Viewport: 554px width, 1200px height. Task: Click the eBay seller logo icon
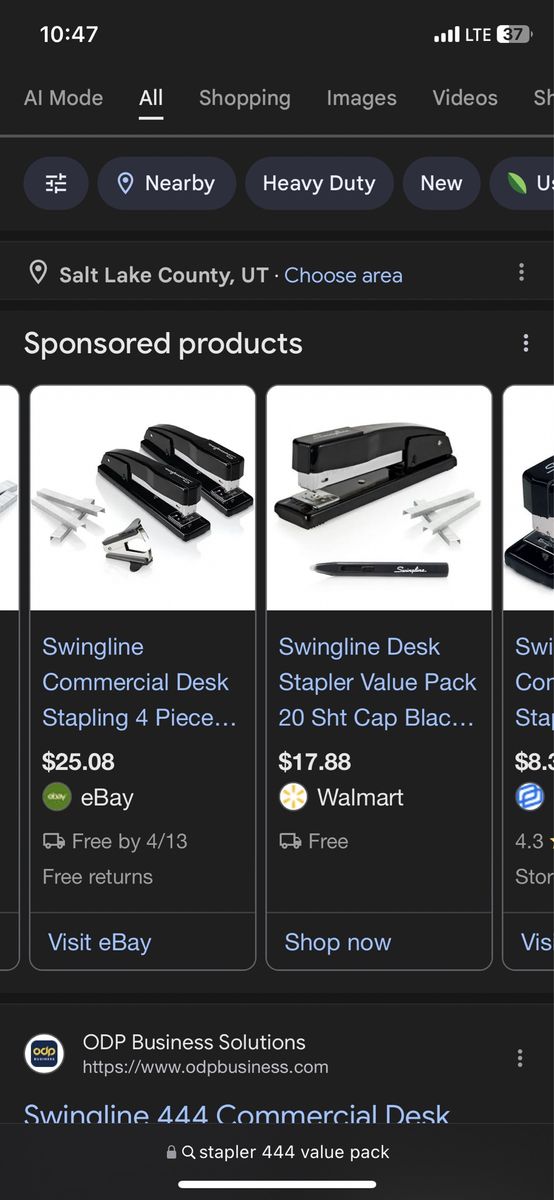57,797
